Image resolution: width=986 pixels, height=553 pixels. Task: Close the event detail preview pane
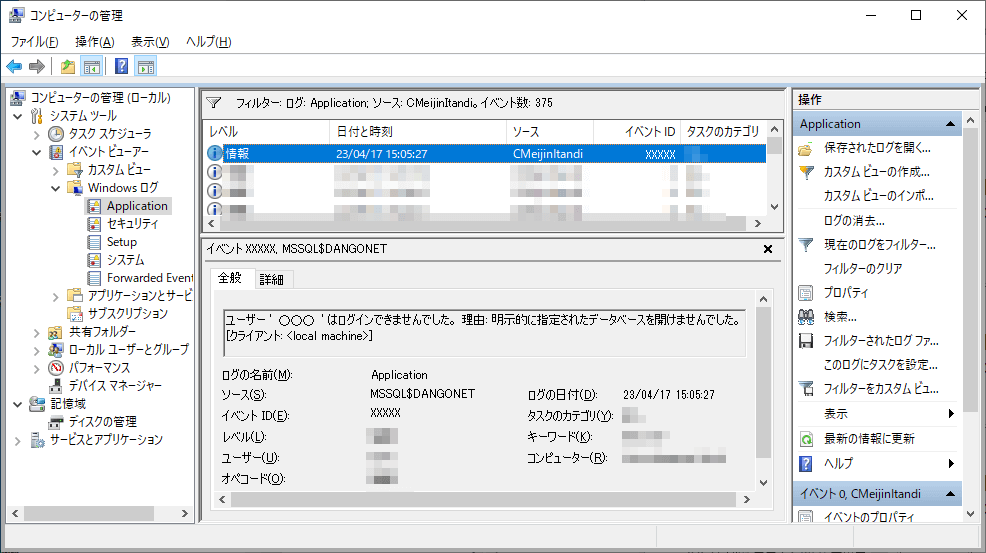(x=768, y=249)
